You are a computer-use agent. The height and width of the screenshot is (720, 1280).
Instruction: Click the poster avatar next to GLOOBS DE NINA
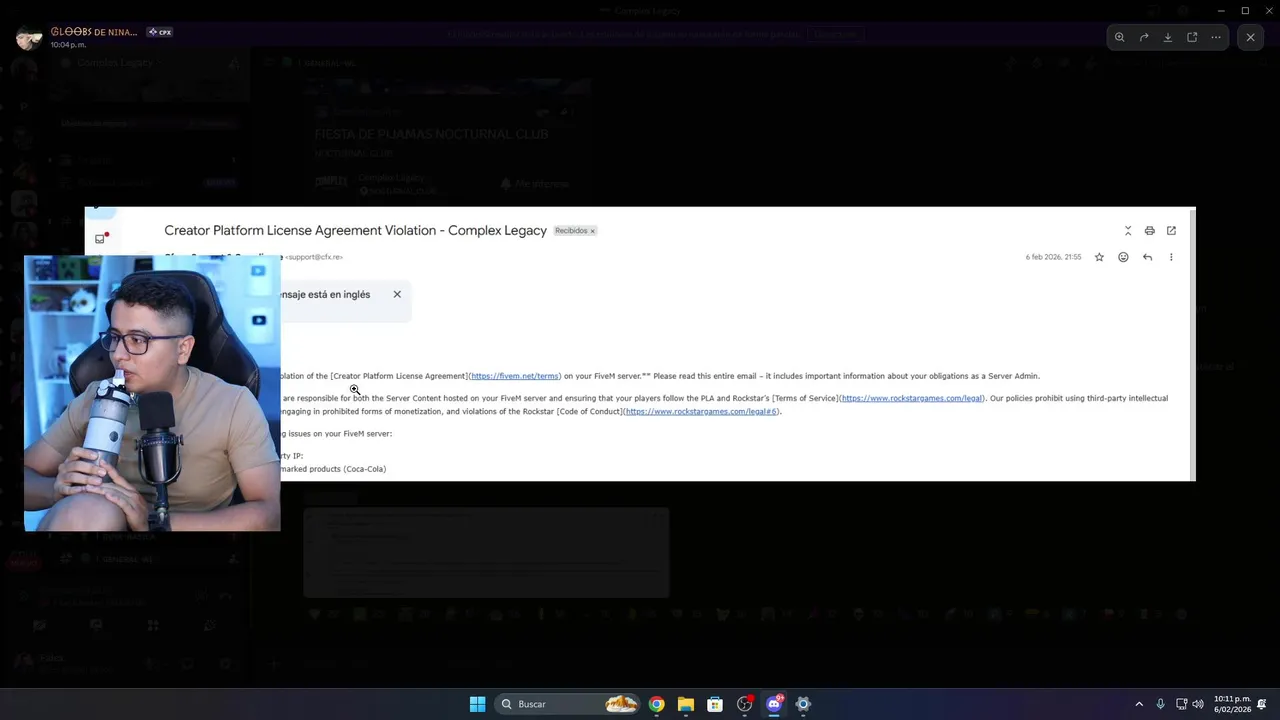pyautogui.click(x=28, y=38)
